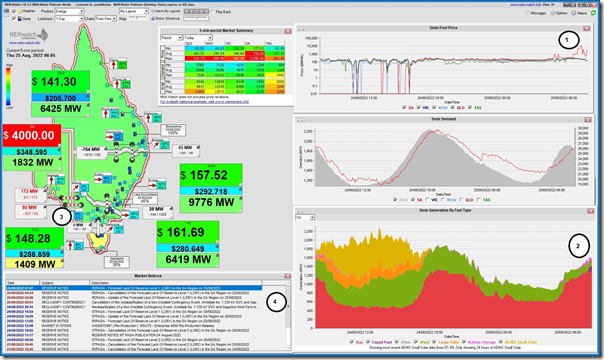604x360 pixels.
Task: Click the playback control strip
Action: (196, 12)
